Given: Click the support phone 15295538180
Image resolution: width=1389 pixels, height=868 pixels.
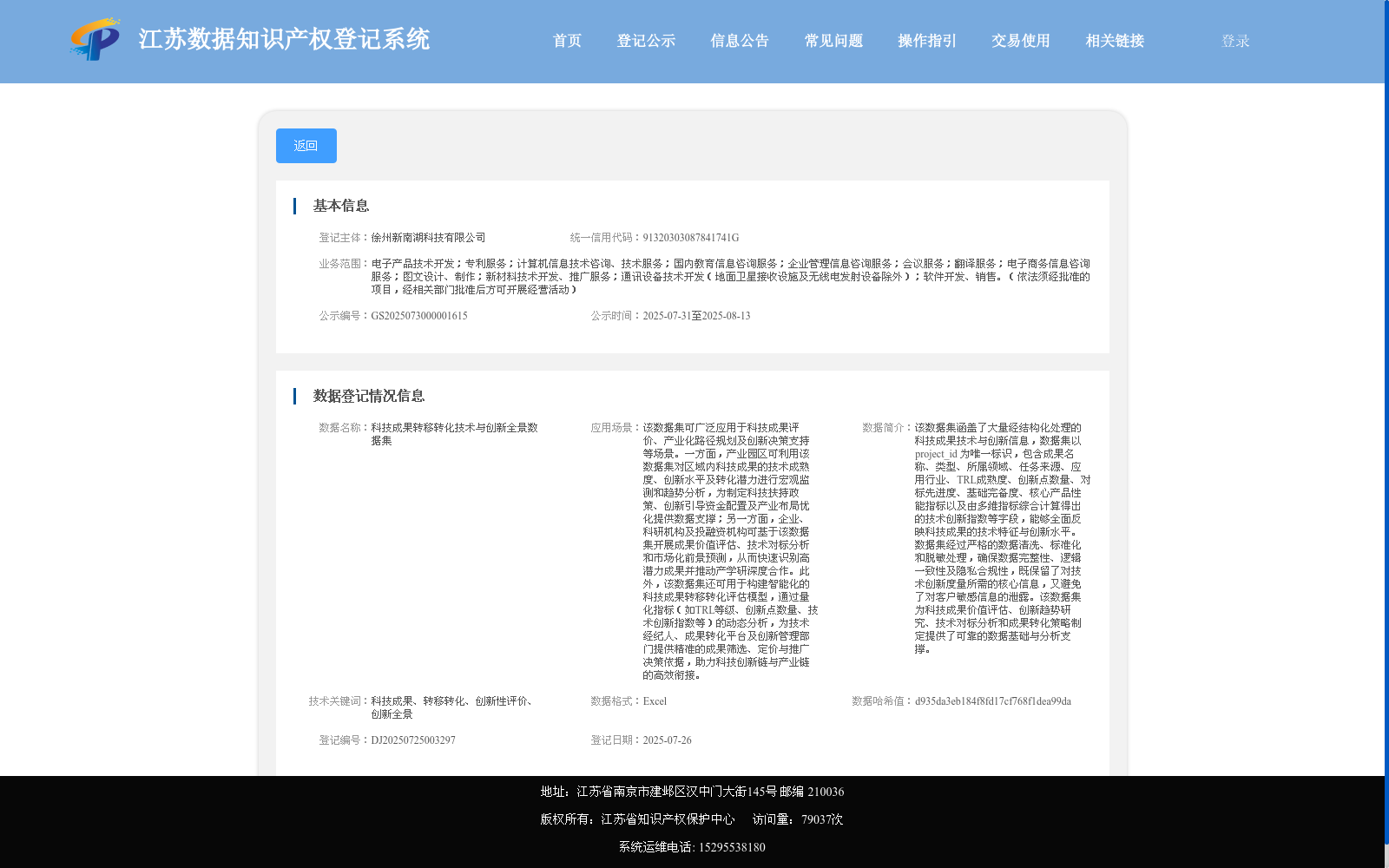Looking at the screenshot, I should [732, 847].
